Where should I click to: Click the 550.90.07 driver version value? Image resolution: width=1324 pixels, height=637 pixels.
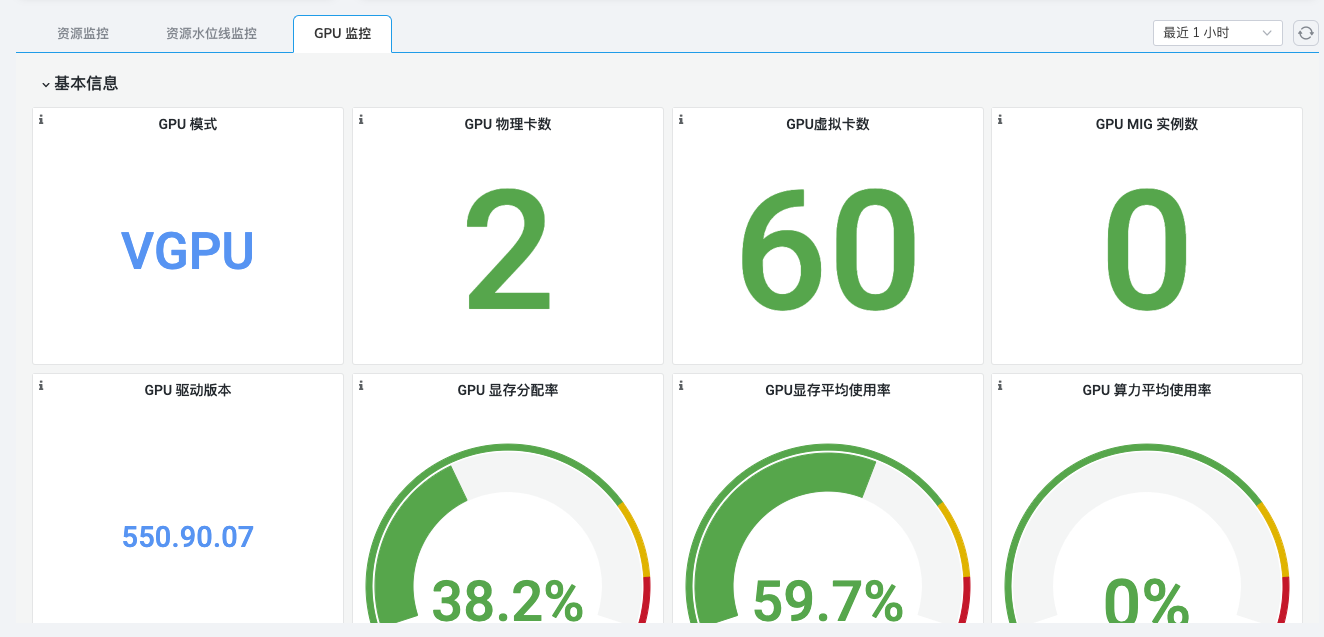pyautogui.click(x=188, y=537)
